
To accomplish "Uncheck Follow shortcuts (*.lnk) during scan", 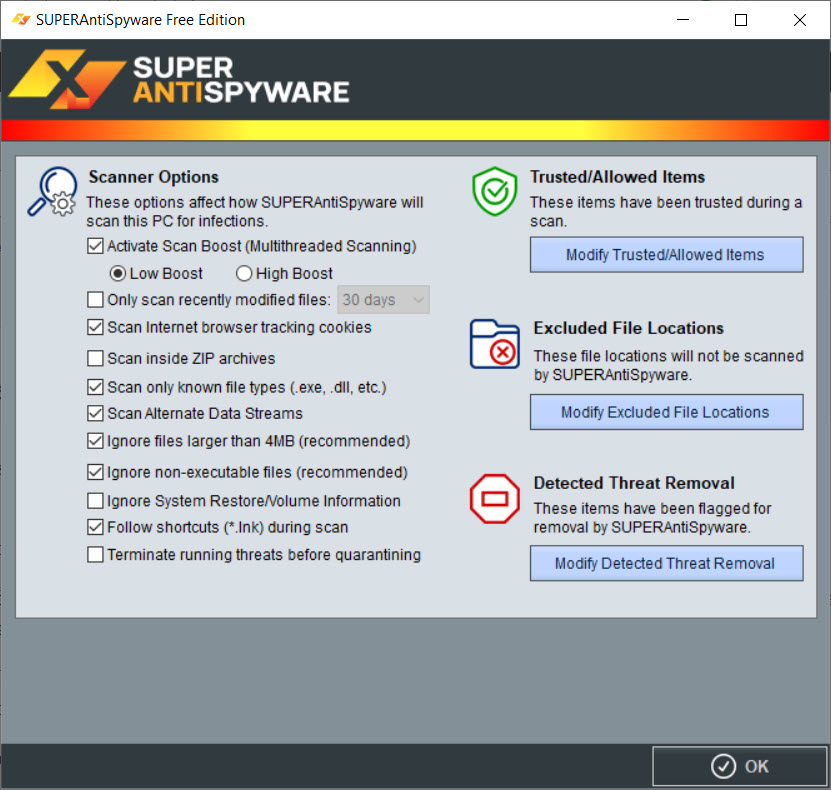I will pos(95,527).
